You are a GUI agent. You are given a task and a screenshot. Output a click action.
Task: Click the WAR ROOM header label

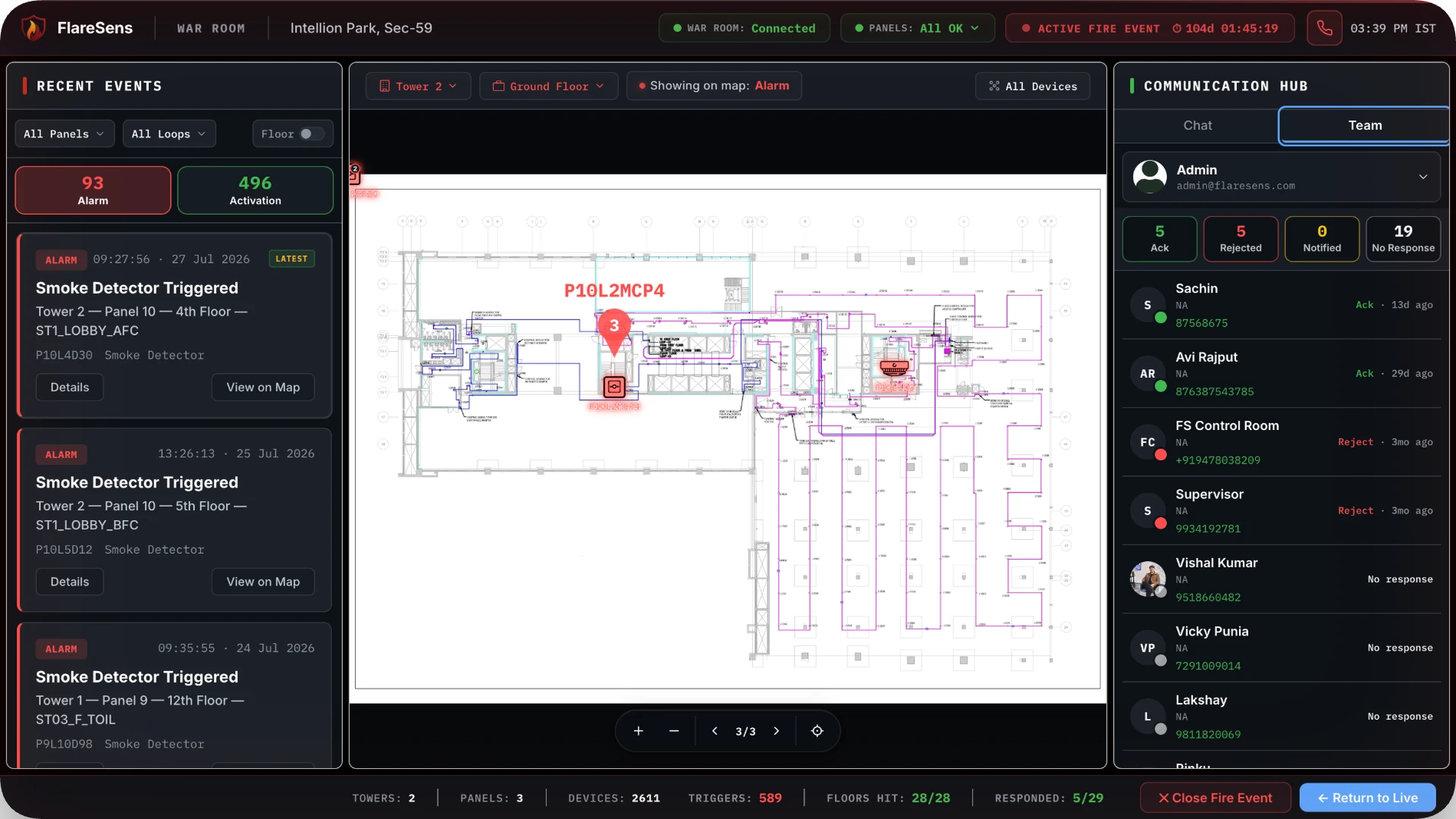(x=211, y=28)
